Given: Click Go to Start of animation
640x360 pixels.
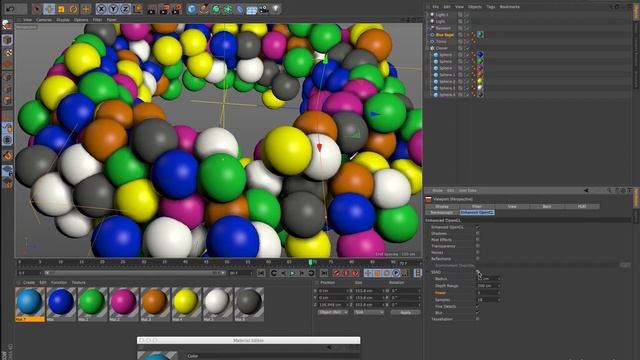Looking at the screenshot, I should (261, 273).
